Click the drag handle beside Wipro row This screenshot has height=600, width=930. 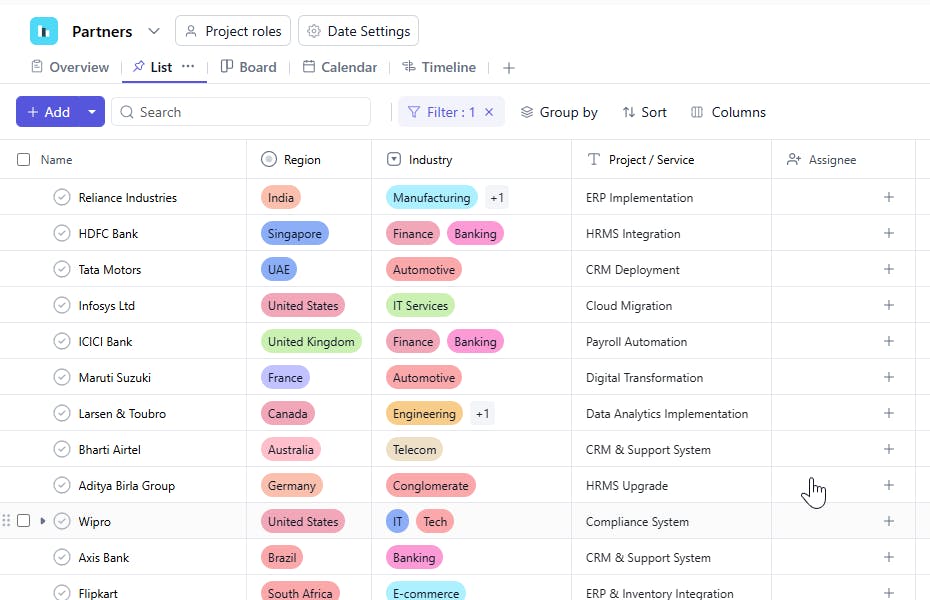pos(7,521)
